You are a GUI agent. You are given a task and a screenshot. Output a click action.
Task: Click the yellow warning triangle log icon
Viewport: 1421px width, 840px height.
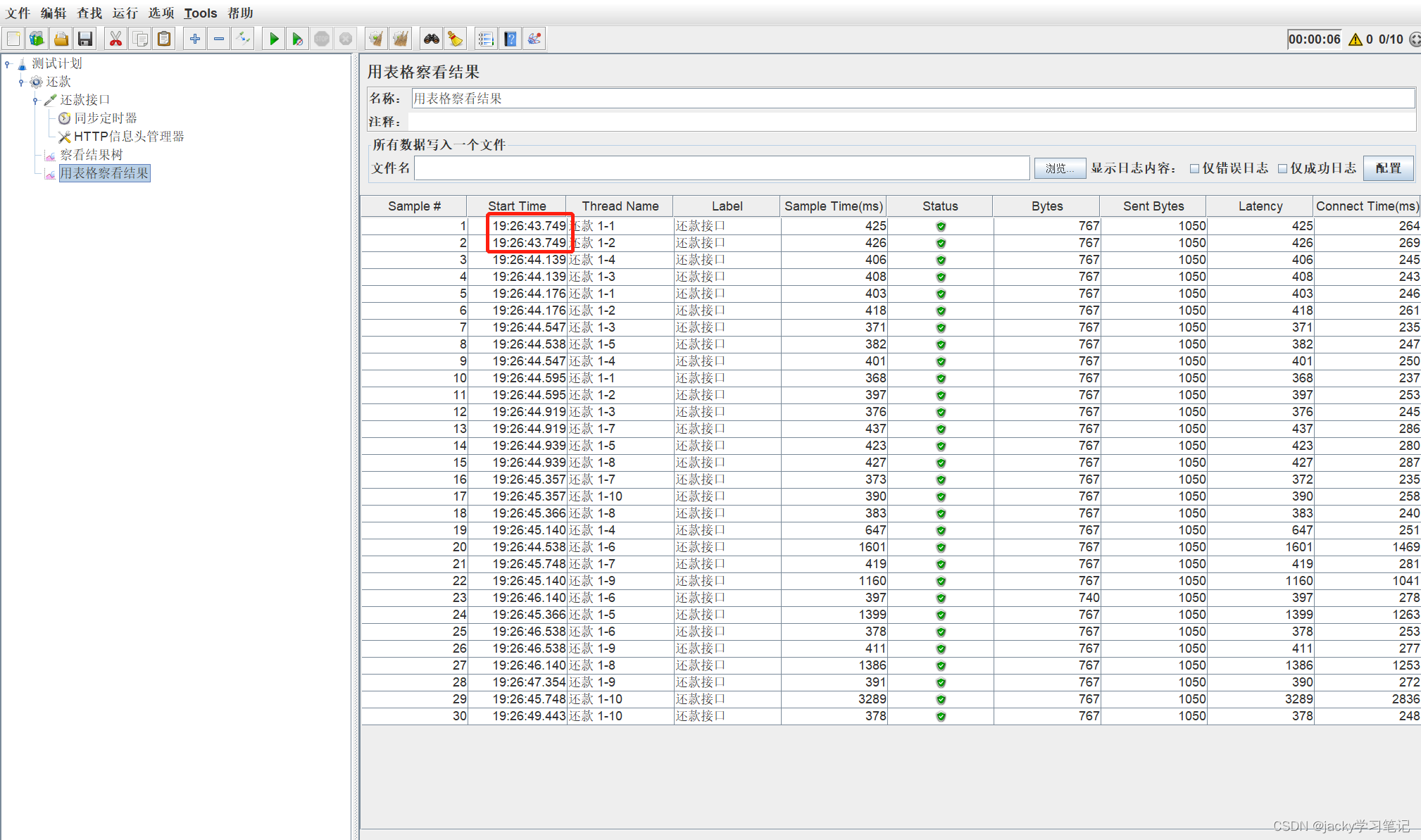pyautogui.click(x=1355, y=39)
